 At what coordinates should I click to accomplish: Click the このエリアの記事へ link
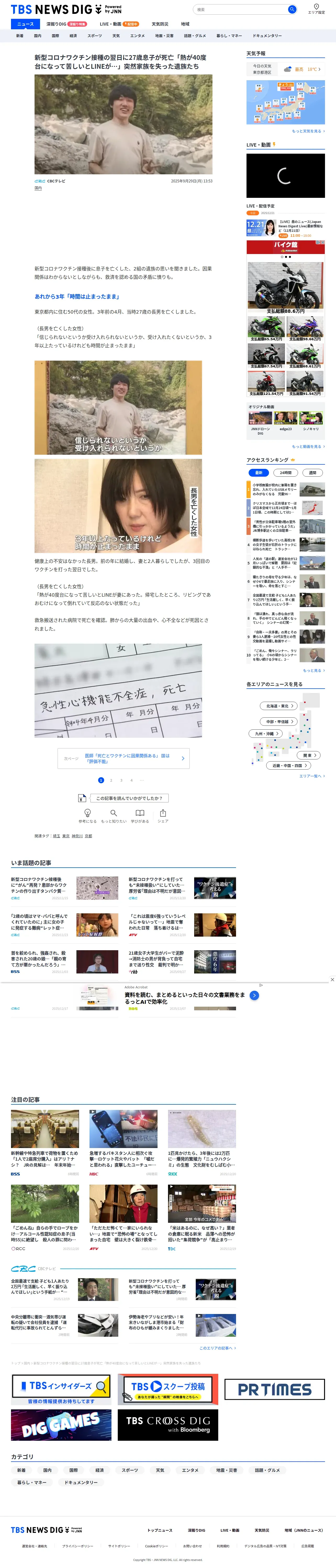coord(218,1348)
